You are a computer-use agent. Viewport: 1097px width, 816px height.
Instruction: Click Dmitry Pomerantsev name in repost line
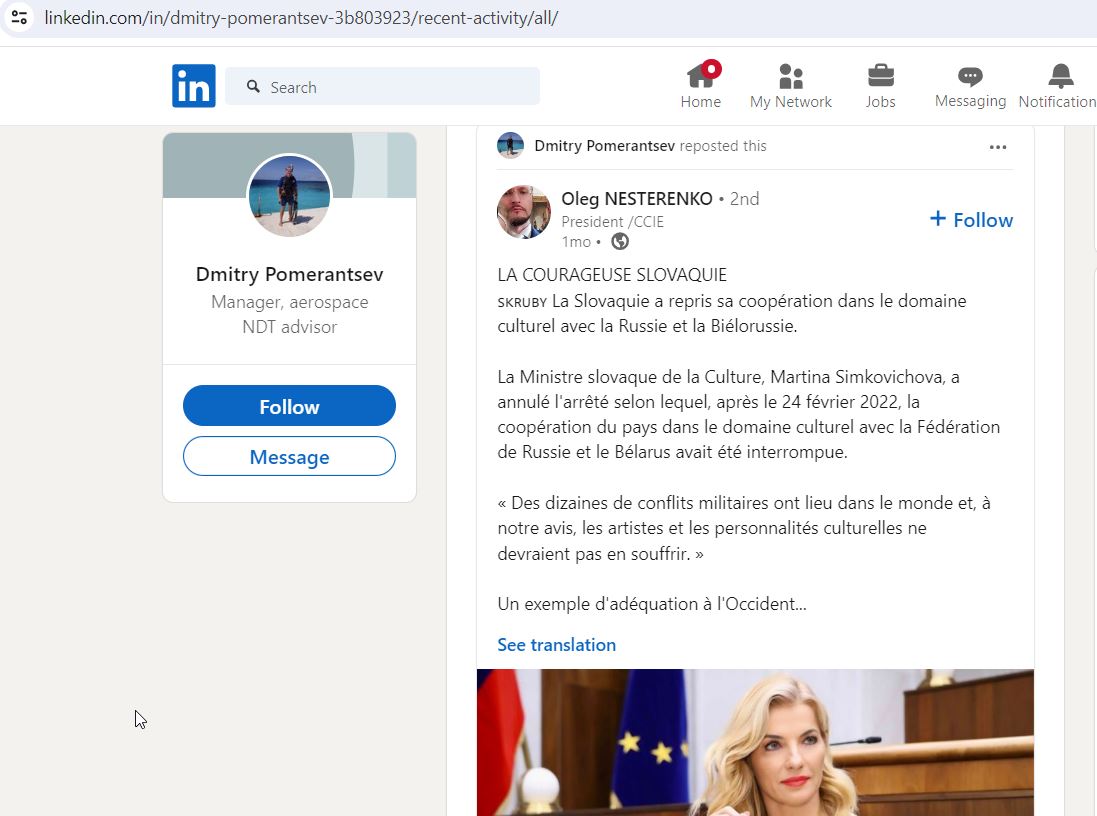tap(604, 146)
